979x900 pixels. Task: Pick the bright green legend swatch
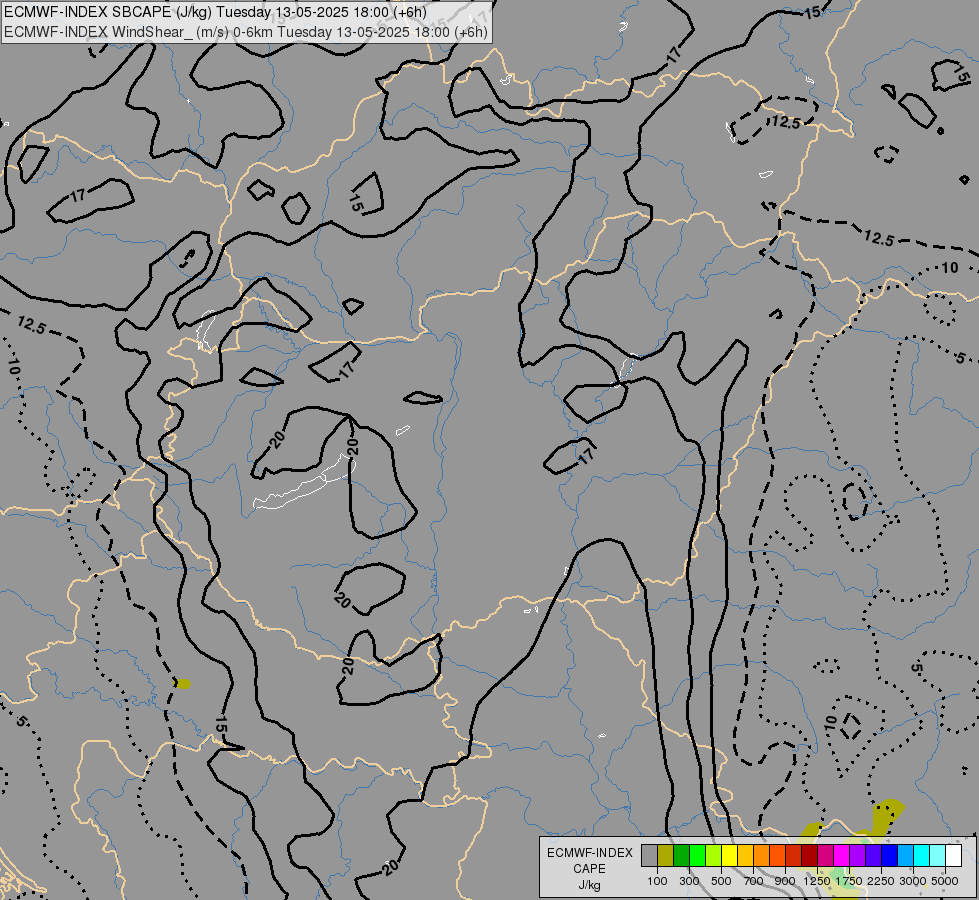698,856
